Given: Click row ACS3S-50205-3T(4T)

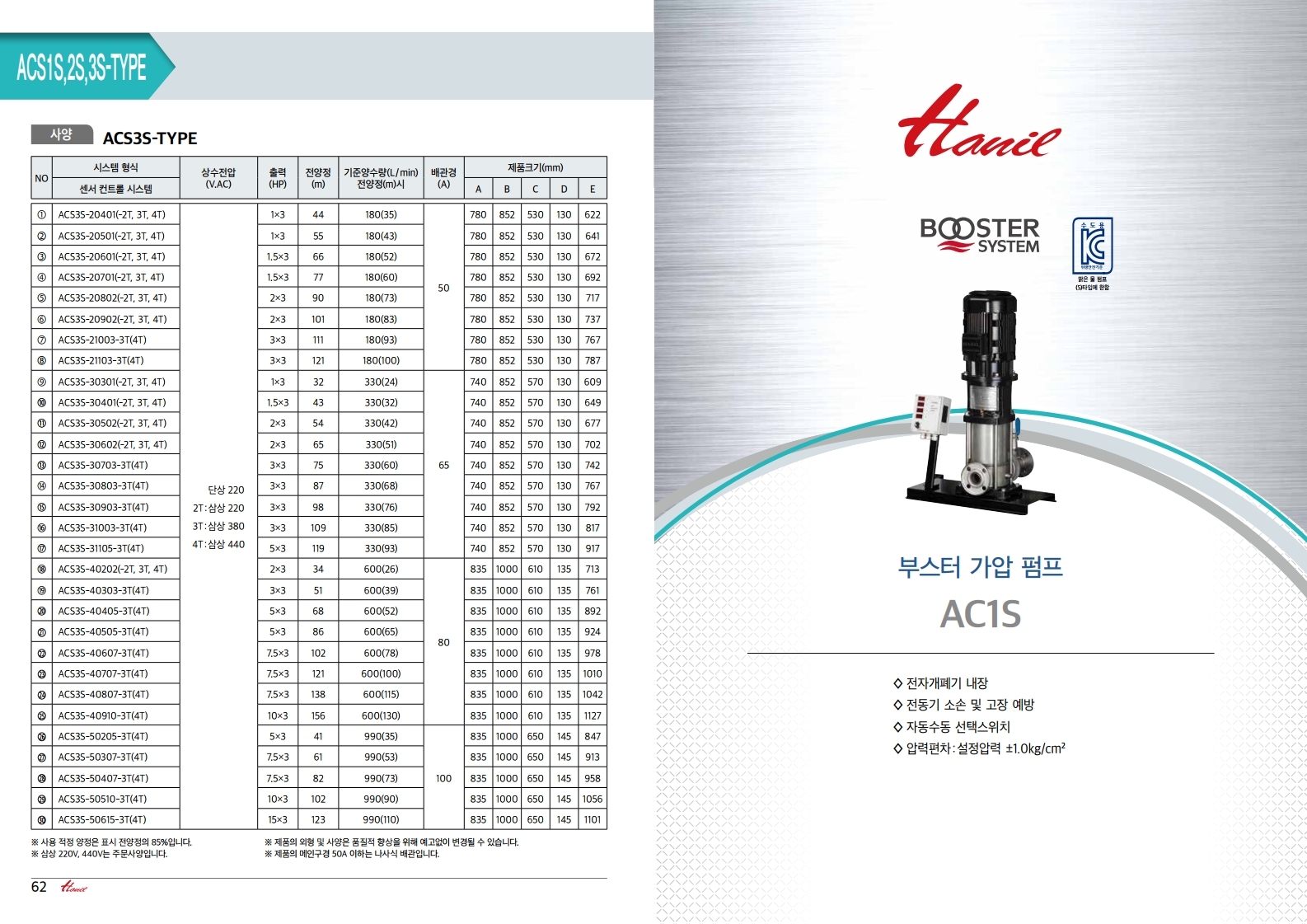Looking at the screenshot, I should point(319,736).
